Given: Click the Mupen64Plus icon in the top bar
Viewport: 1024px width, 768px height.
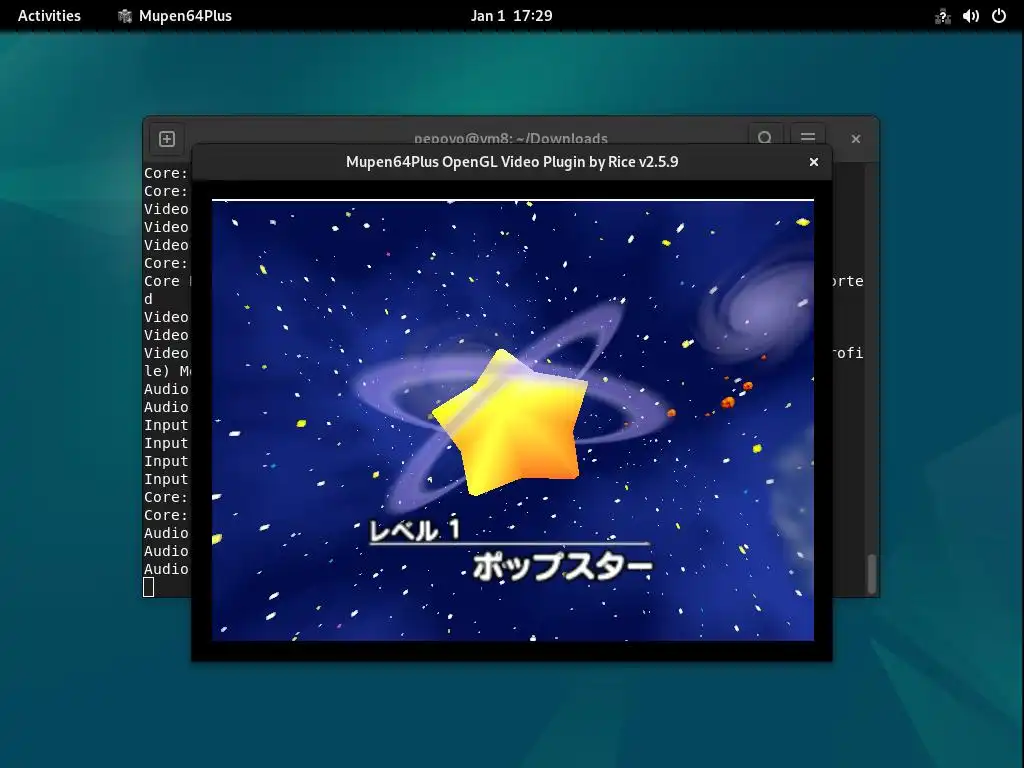Looking at the screenshot, I should click(x=125, y=16).
